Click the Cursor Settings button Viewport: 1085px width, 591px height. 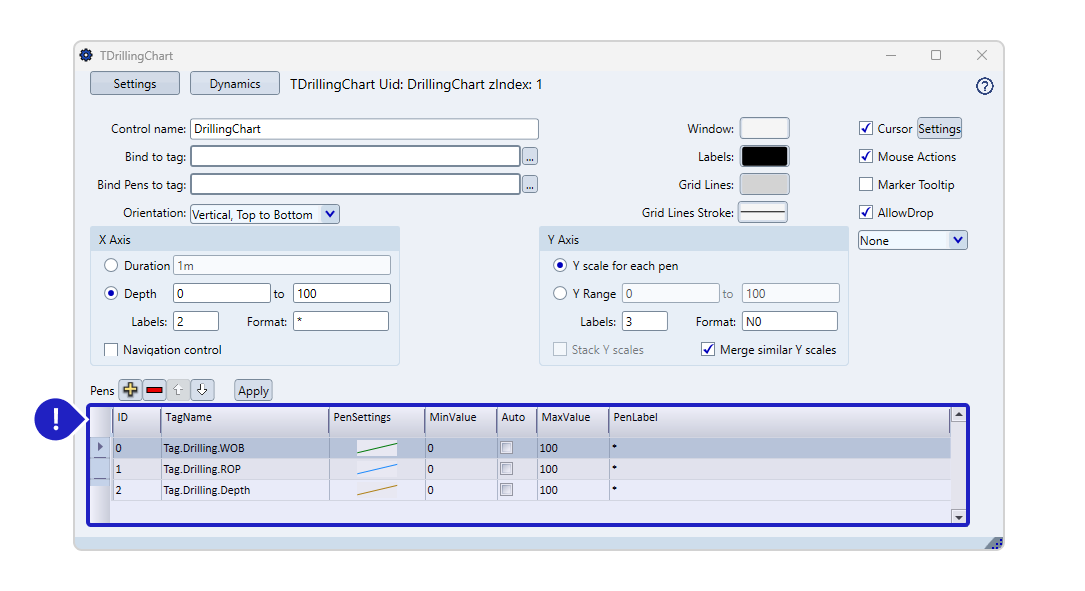(x=939, y=129)
